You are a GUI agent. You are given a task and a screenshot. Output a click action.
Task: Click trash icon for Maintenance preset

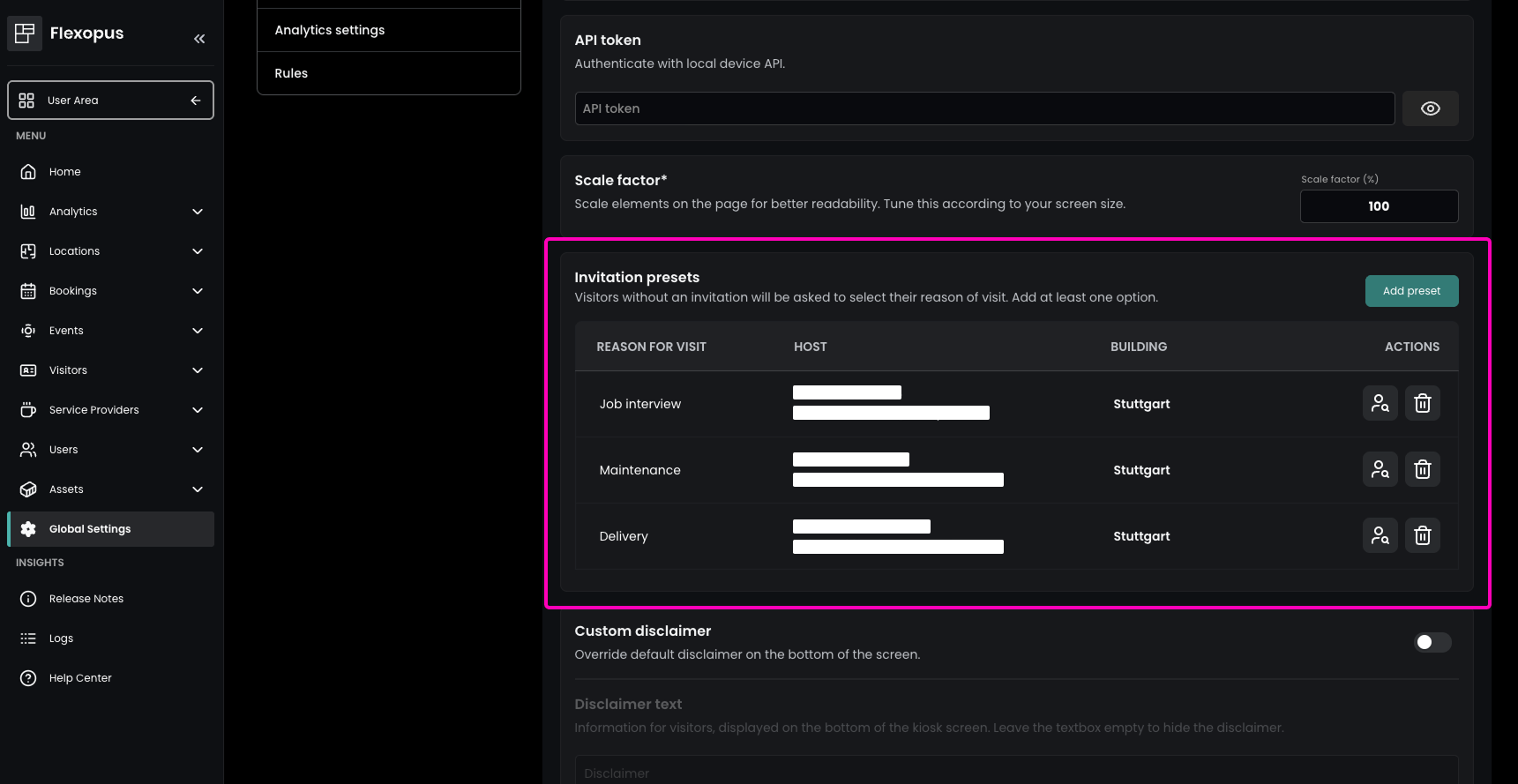click(x=1422, y=469)
